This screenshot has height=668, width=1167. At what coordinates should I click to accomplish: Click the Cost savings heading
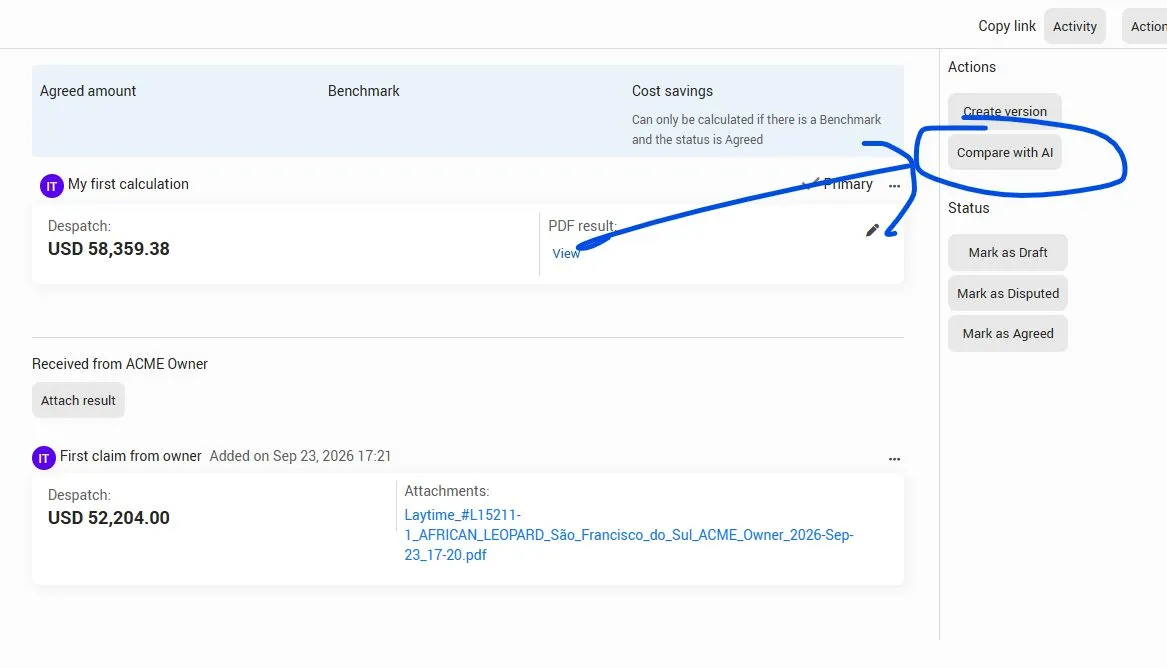click(x=672, y=91)
